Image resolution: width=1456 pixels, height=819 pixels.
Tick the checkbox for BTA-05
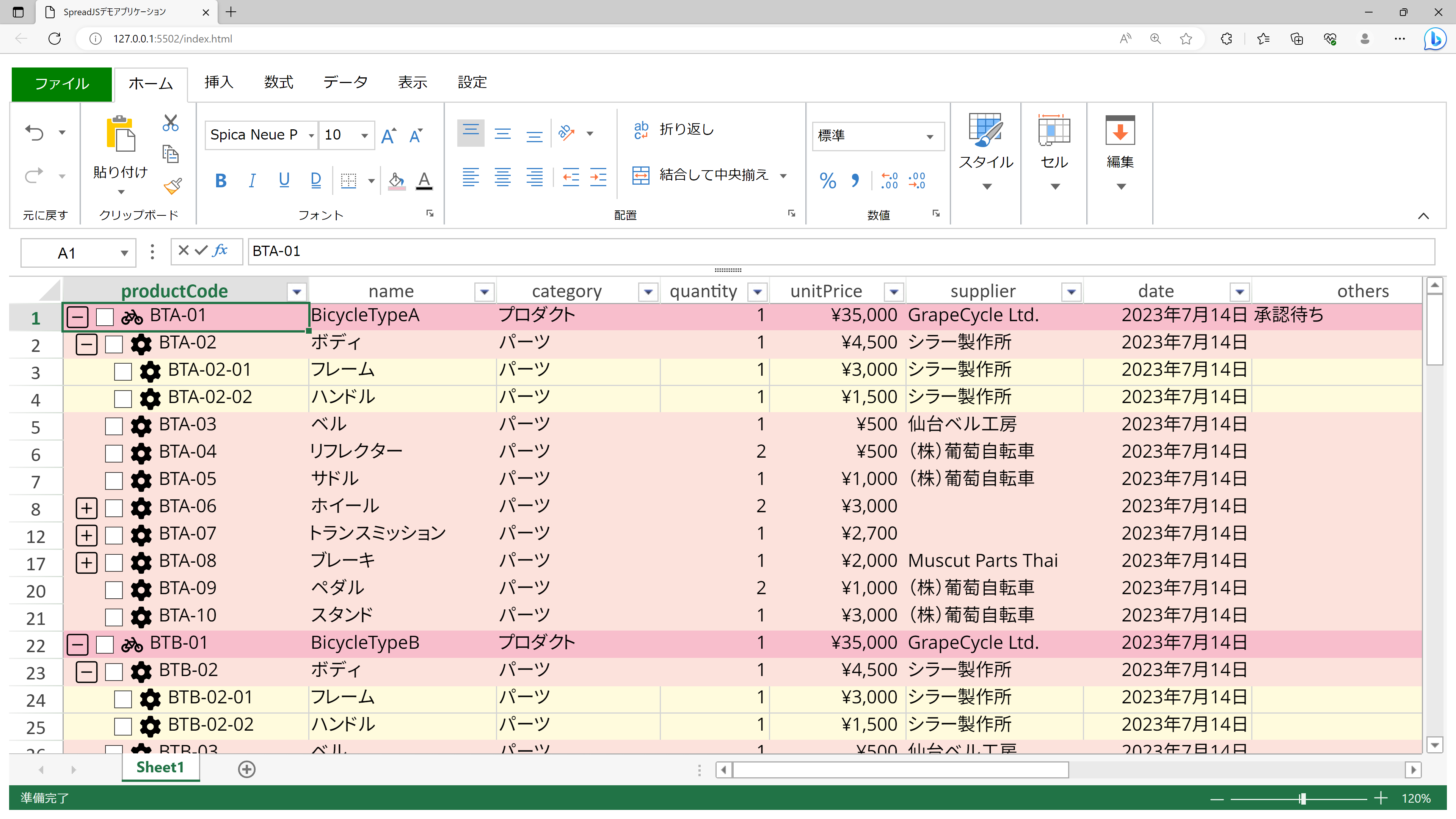114,480
